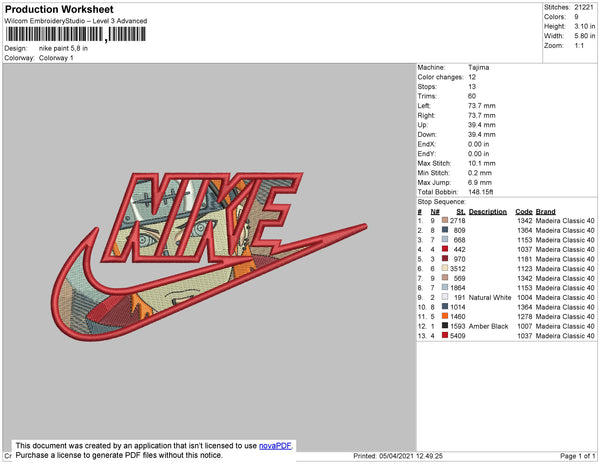Select the 'Amber Black' description text
Viewport: 600px width, 464px height.
click(x=488, y=326)
